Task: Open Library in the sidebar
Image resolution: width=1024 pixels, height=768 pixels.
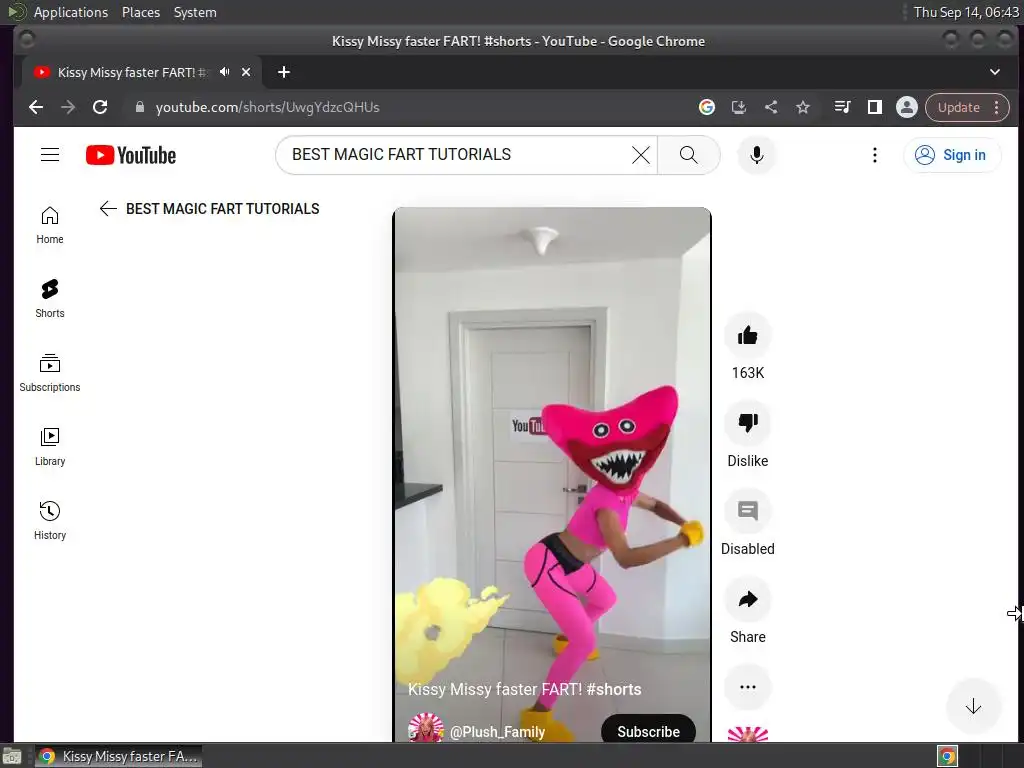Action: 50,447
